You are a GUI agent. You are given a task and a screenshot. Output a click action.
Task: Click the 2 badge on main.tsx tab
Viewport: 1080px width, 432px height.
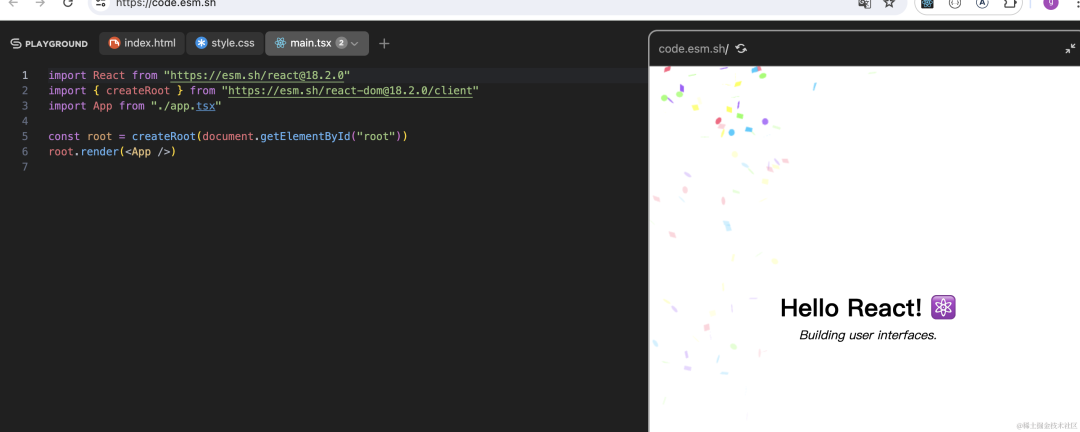click(341, 43)
